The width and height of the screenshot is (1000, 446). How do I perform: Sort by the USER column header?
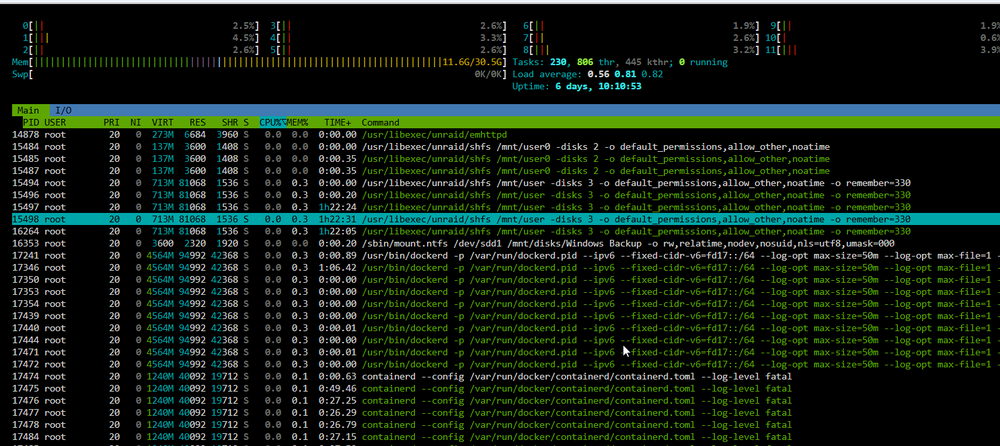55,123
